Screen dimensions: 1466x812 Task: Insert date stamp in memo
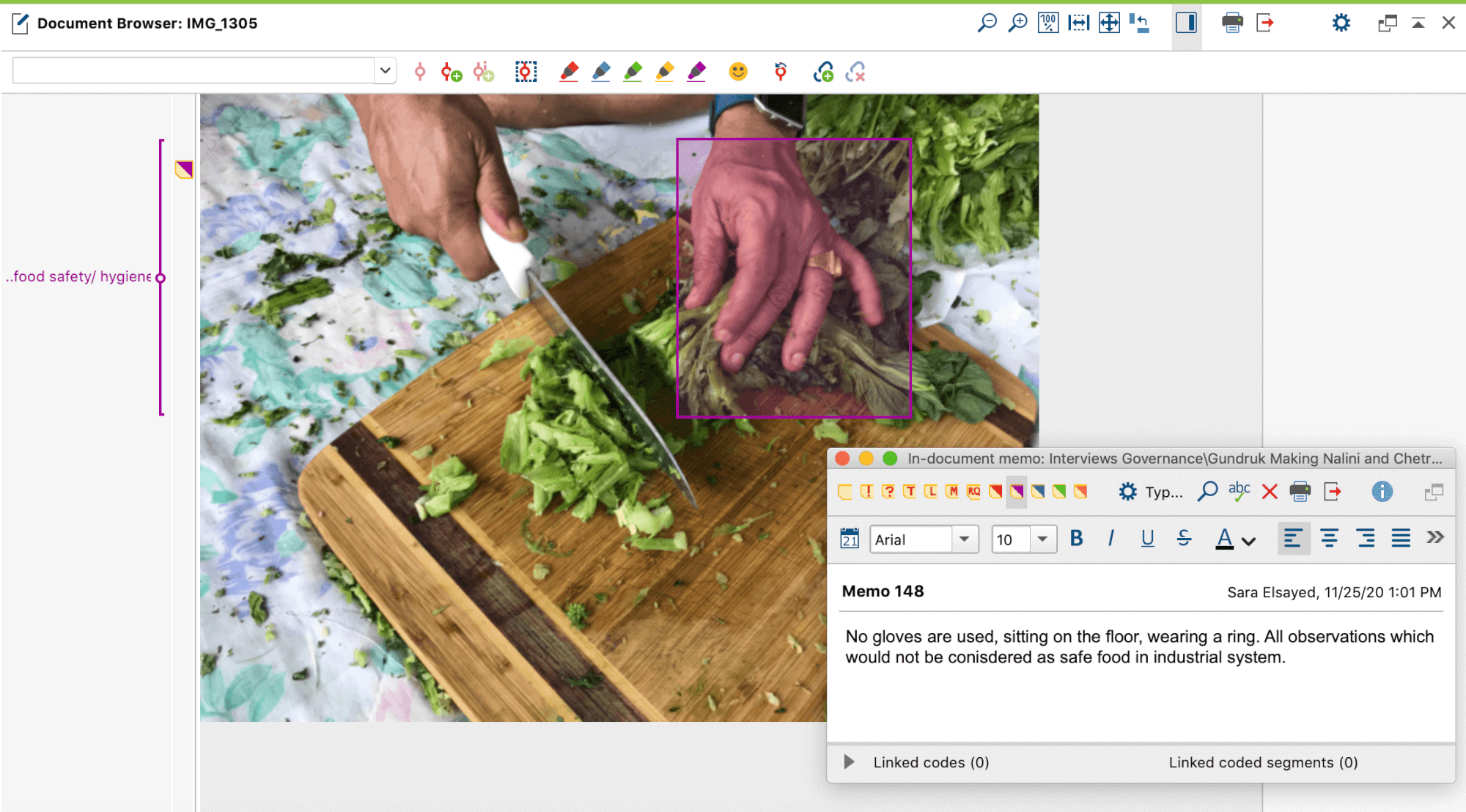coord(849,539)
